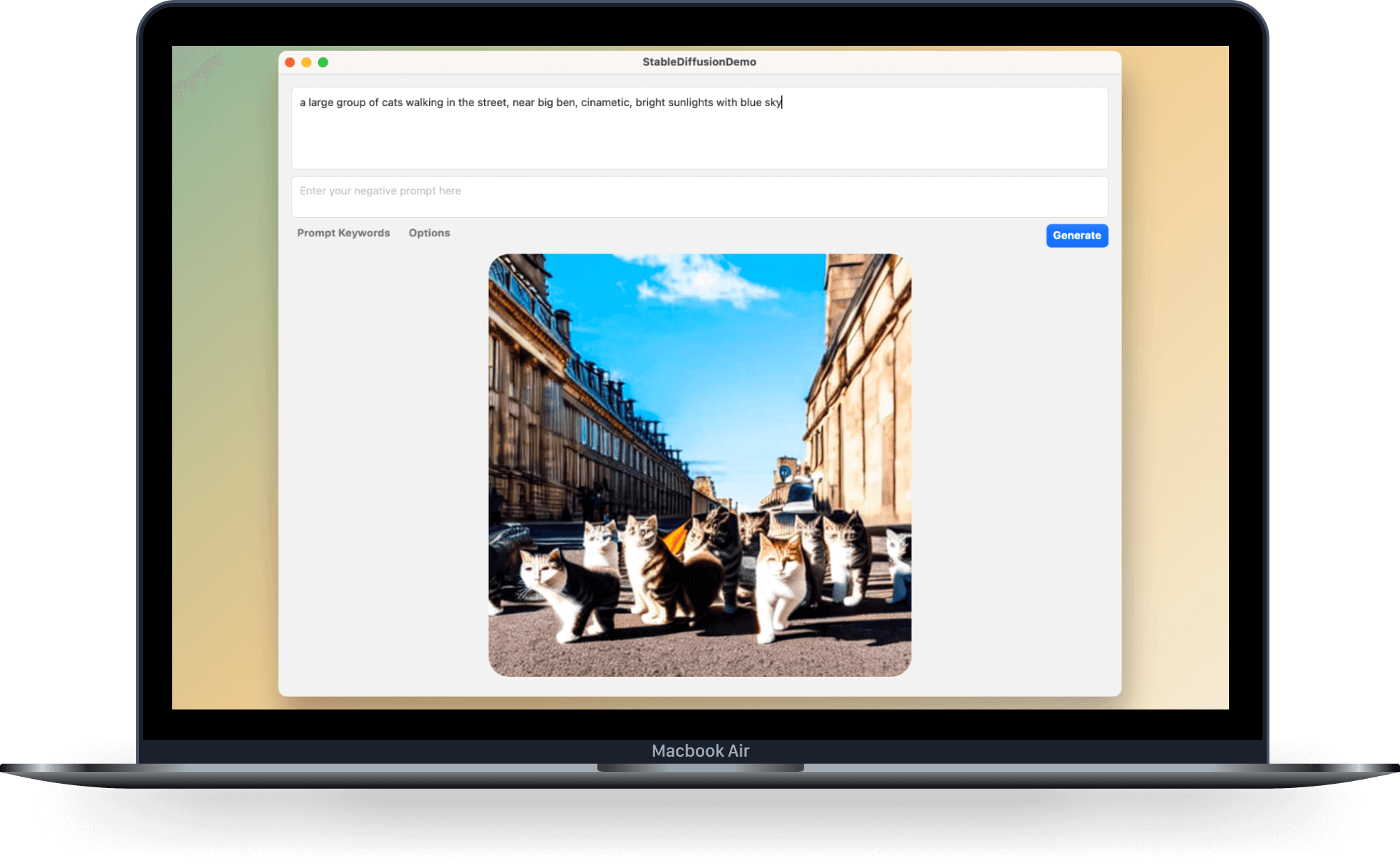Click the StableDiffusionDemo window title
Image resolution: width=1400 pixels, height=865 pixels.
pyautogui.click(x=699, y=62)
